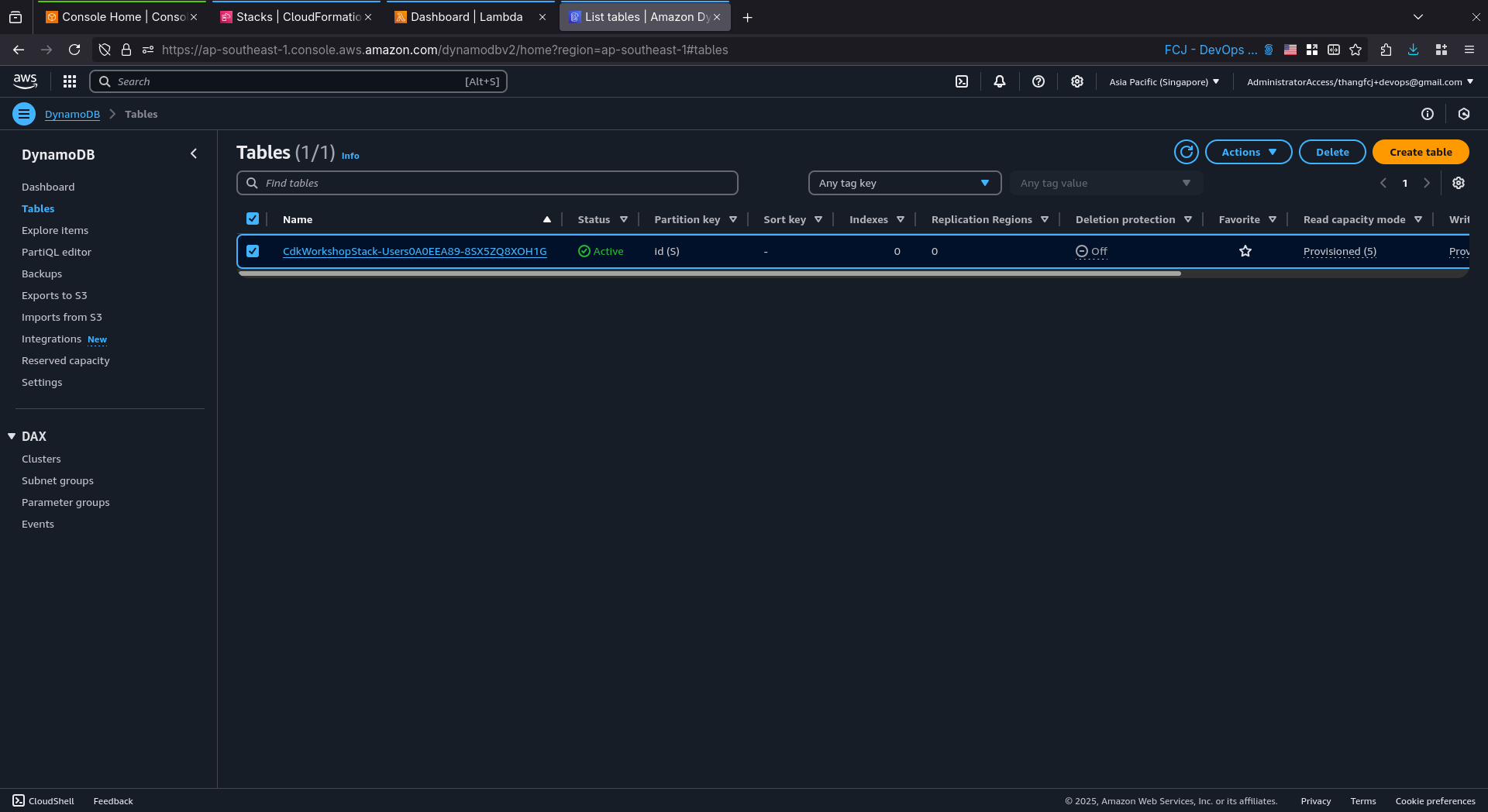Click the DynamoDB breadcrumb link
The image size is (1488, 812).
coord(72,114)
